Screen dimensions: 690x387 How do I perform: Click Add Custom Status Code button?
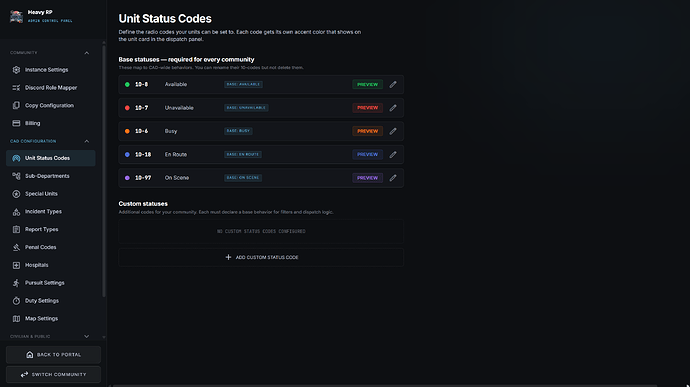261,257
